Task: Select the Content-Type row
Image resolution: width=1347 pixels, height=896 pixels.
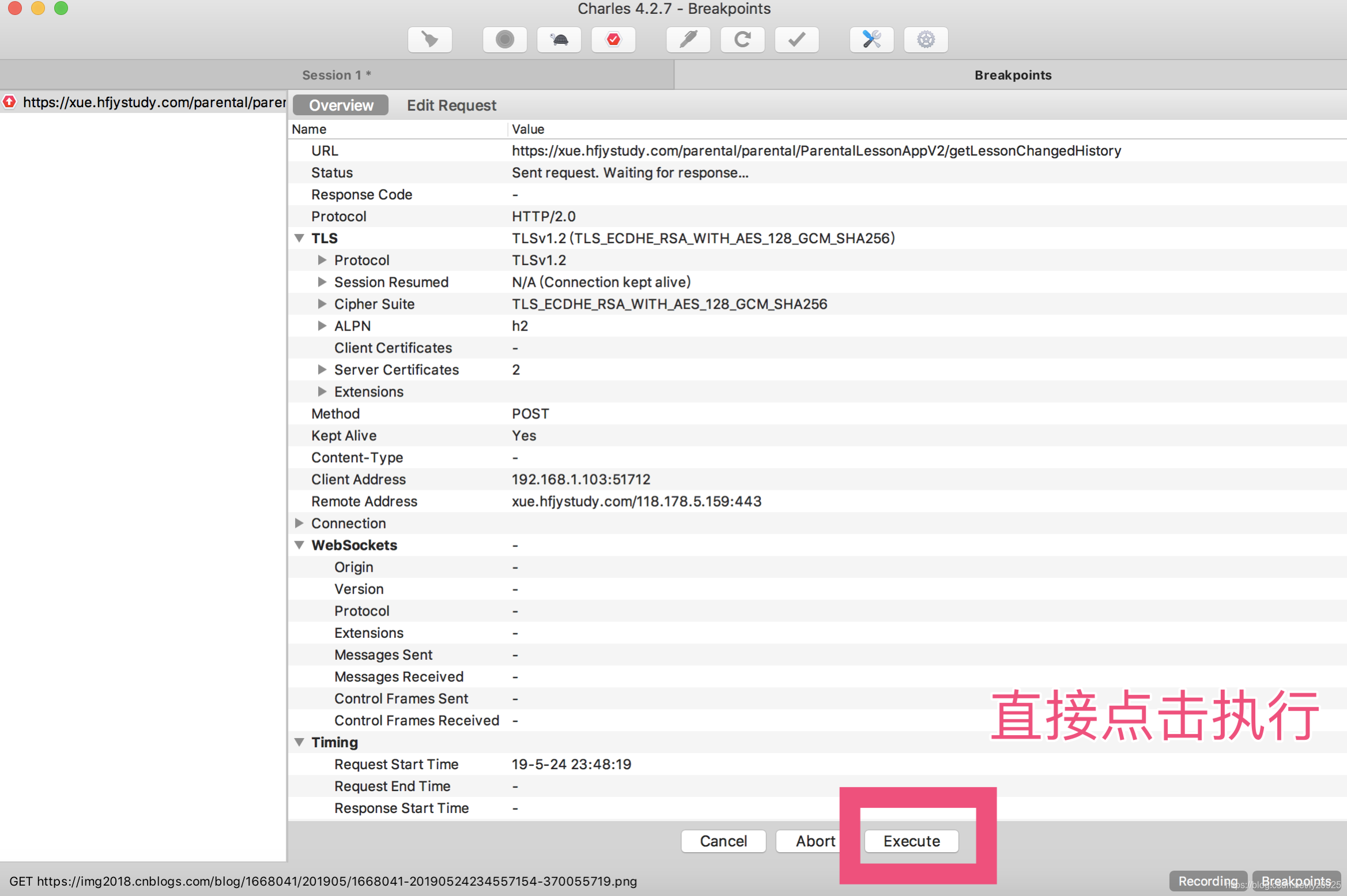Action: coord(817,458)
